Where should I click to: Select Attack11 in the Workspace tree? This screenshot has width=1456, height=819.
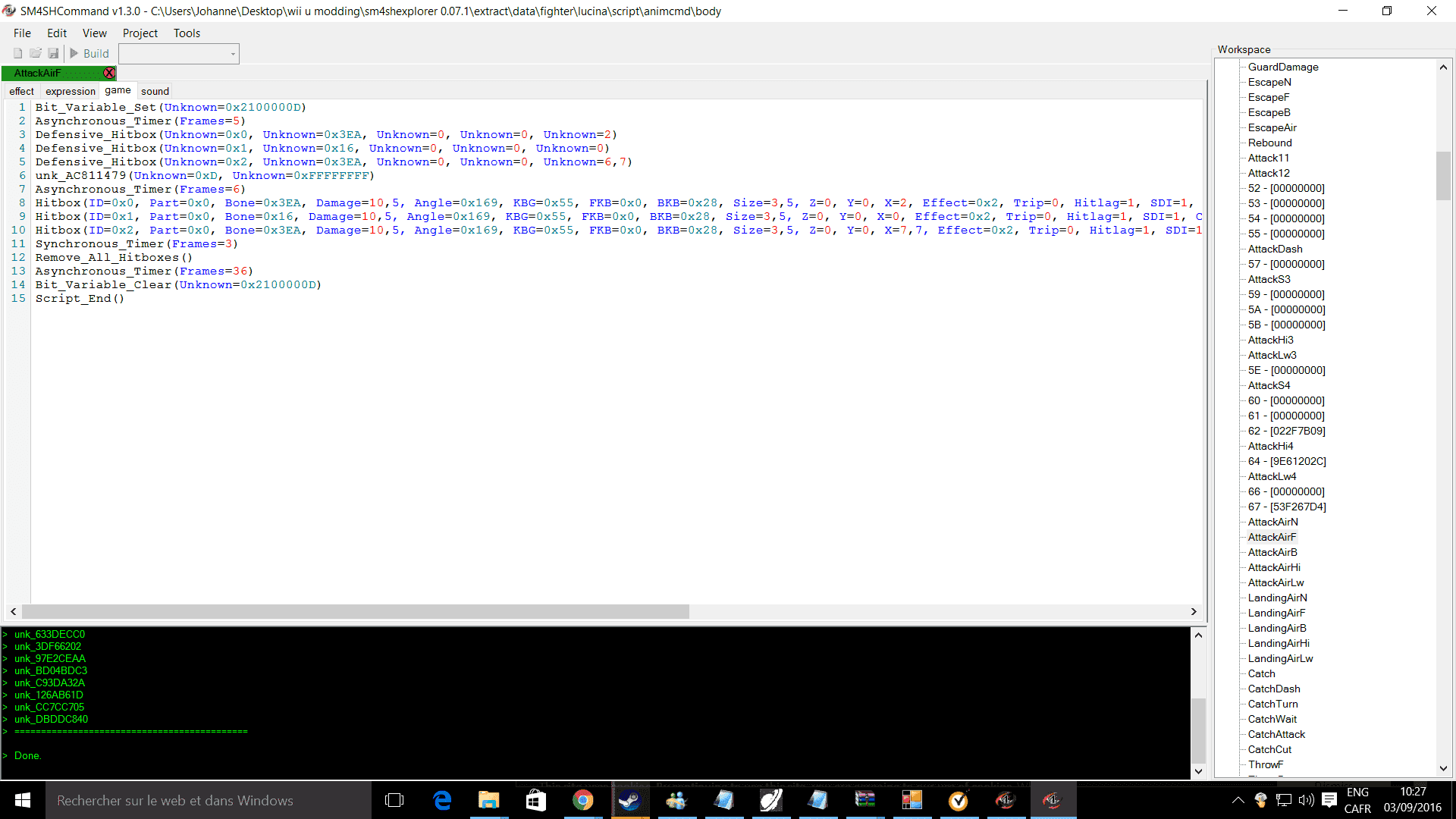click(x=1269, y=158)
